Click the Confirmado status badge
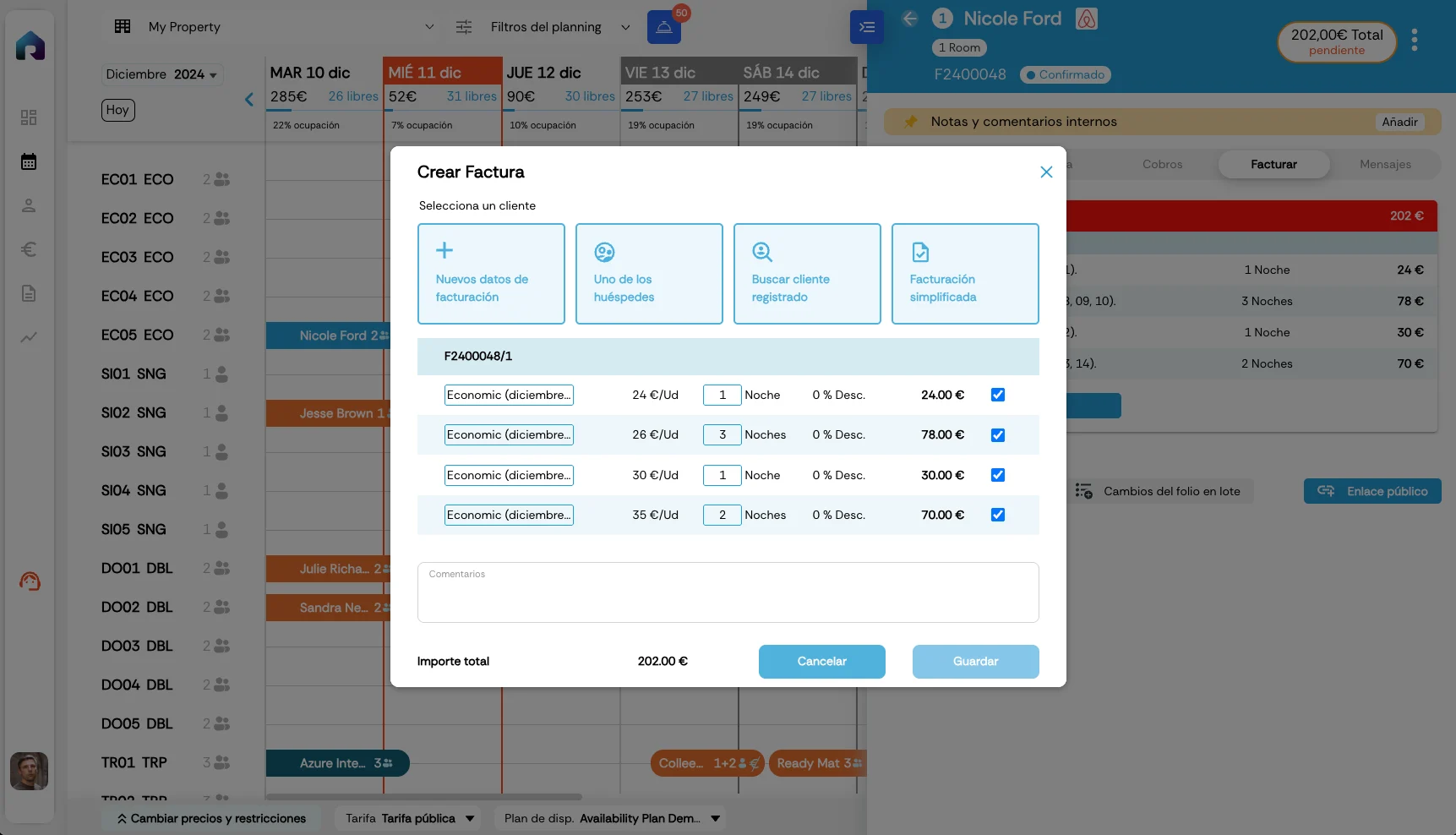The image size is (1456, 835). click(1065, 74)
